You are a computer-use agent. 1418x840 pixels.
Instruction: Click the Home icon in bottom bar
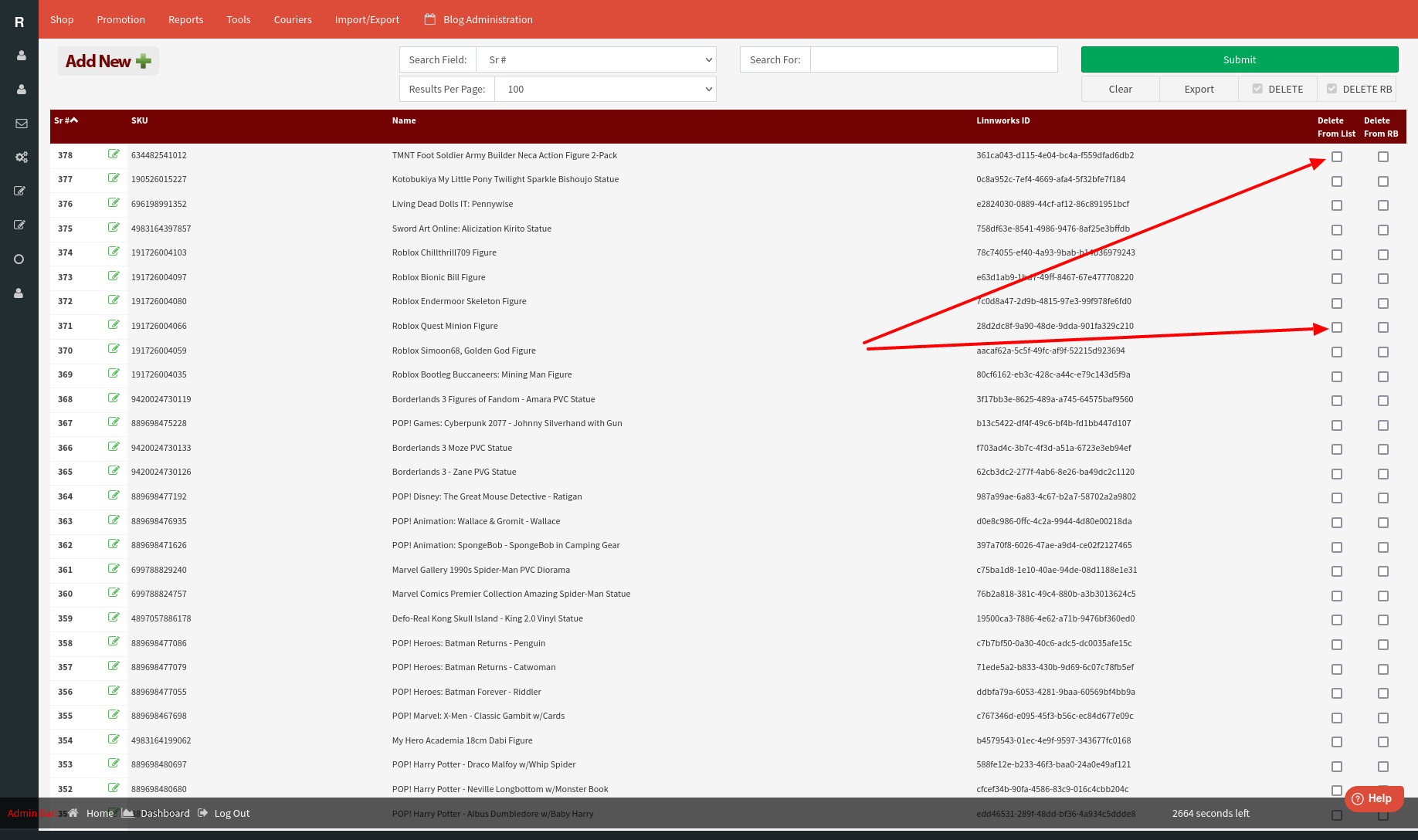73,813
